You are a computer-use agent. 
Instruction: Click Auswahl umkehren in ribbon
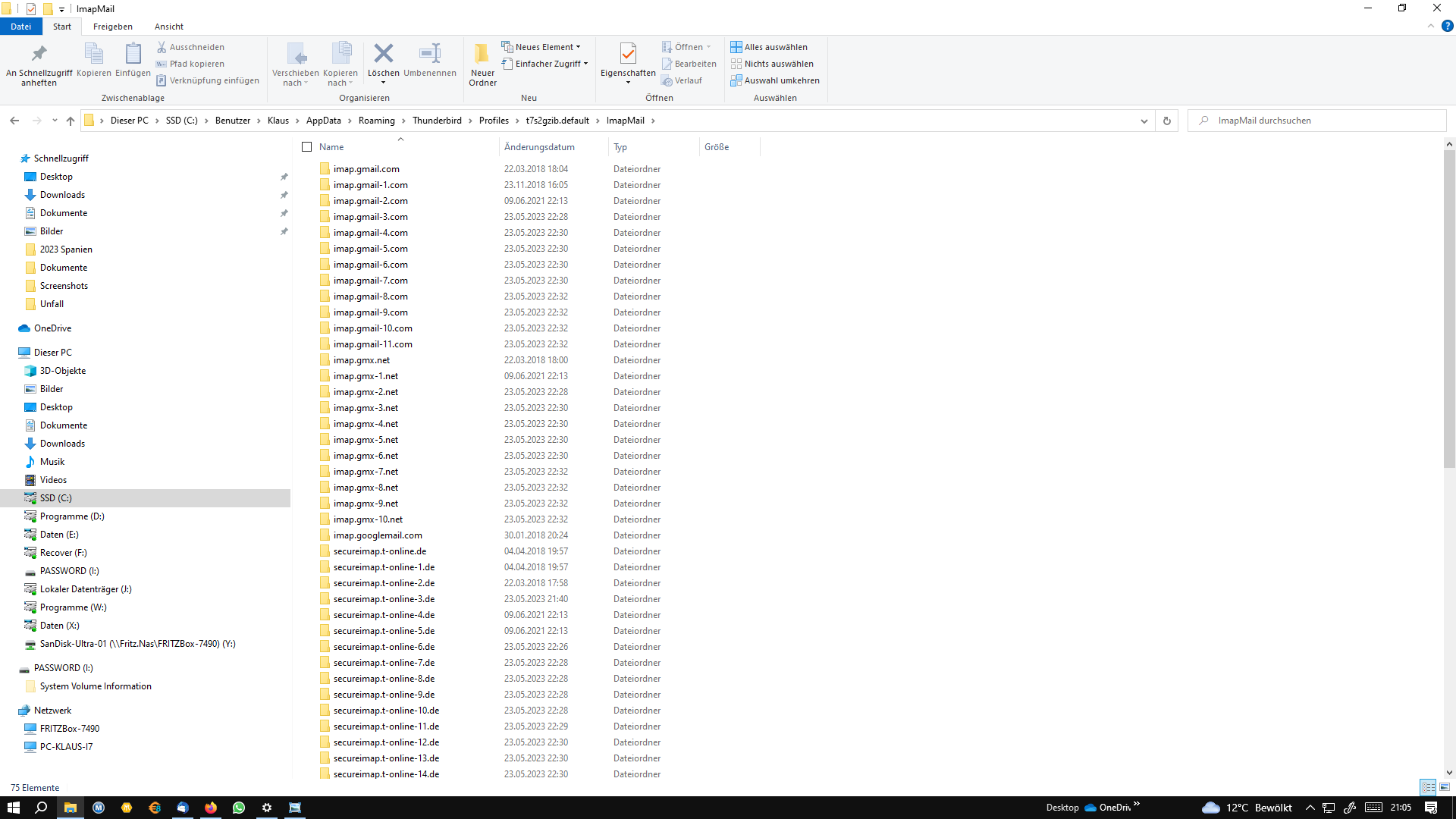pos(774,80)
